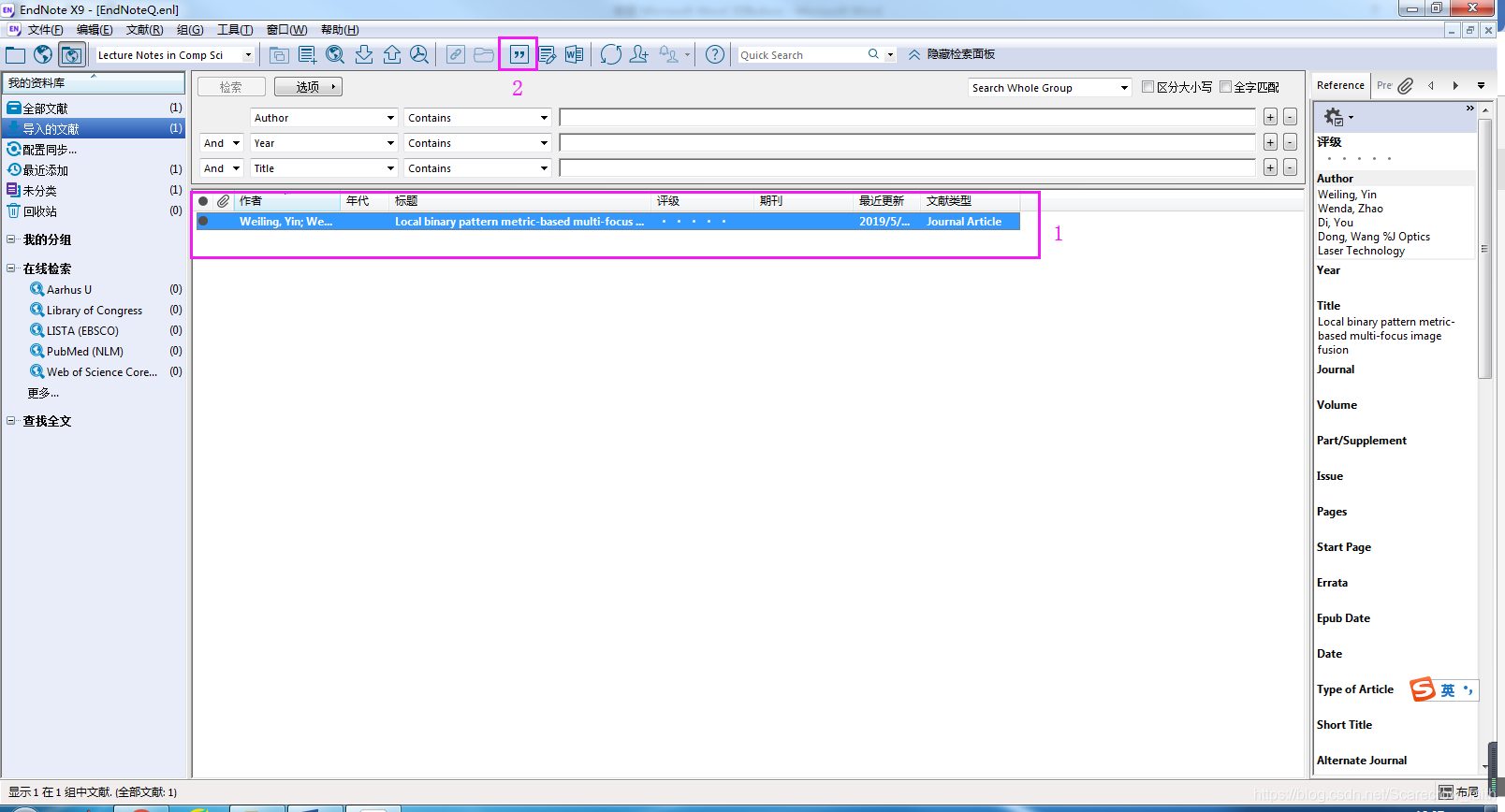Viewport: 1505px width, 812px height.
Task: Toggle read status dot of the Weiling reference
Action: tap(203, 222)
